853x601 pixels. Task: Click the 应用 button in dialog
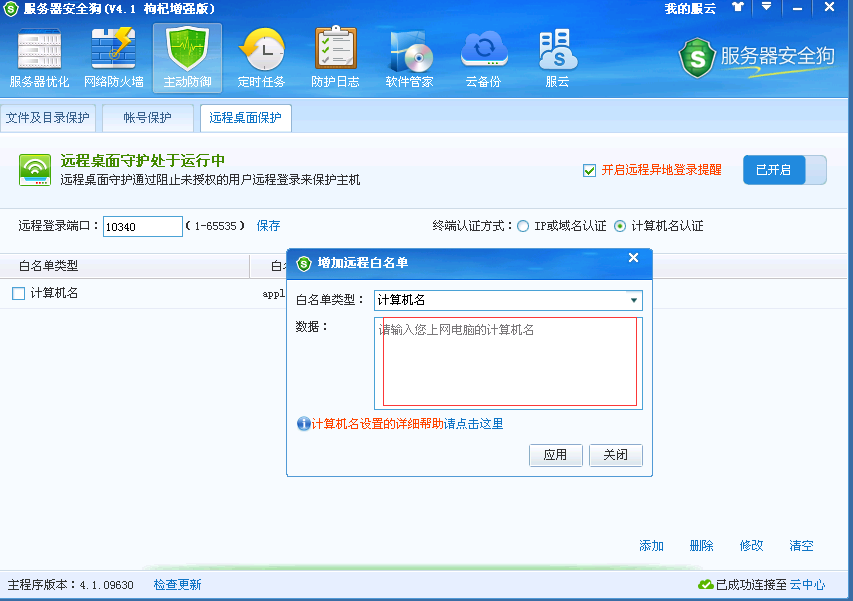tap(555, 455)
